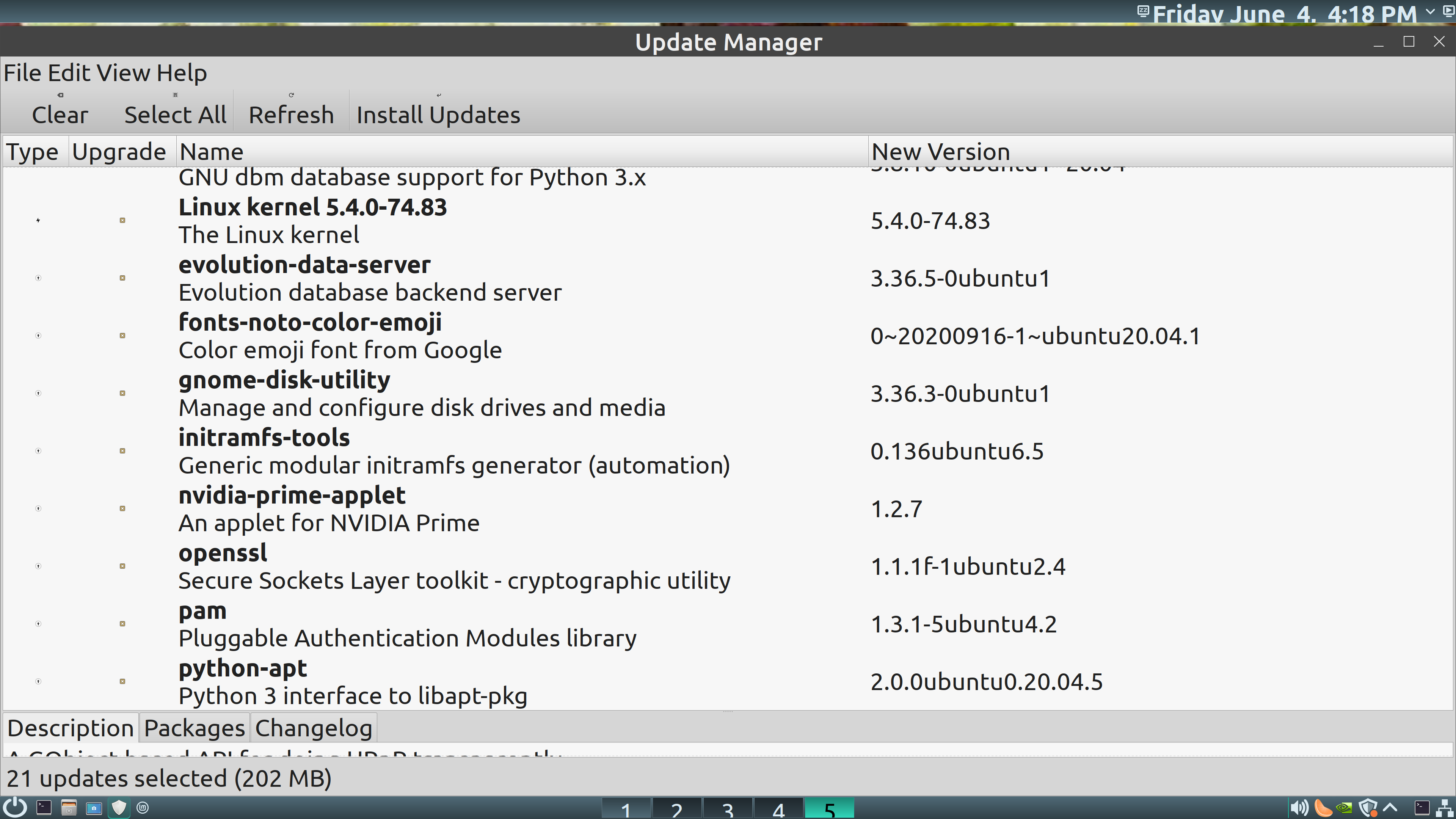Open the NVIDIA Prime tray icon
1456x819 pixels.
1345,808
